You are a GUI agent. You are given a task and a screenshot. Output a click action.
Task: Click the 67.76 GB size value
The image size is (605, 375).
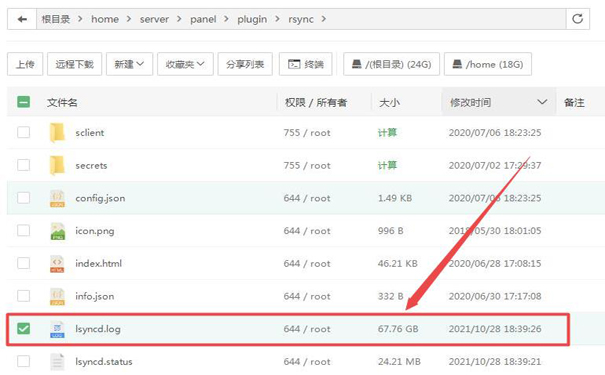[398, 329]
